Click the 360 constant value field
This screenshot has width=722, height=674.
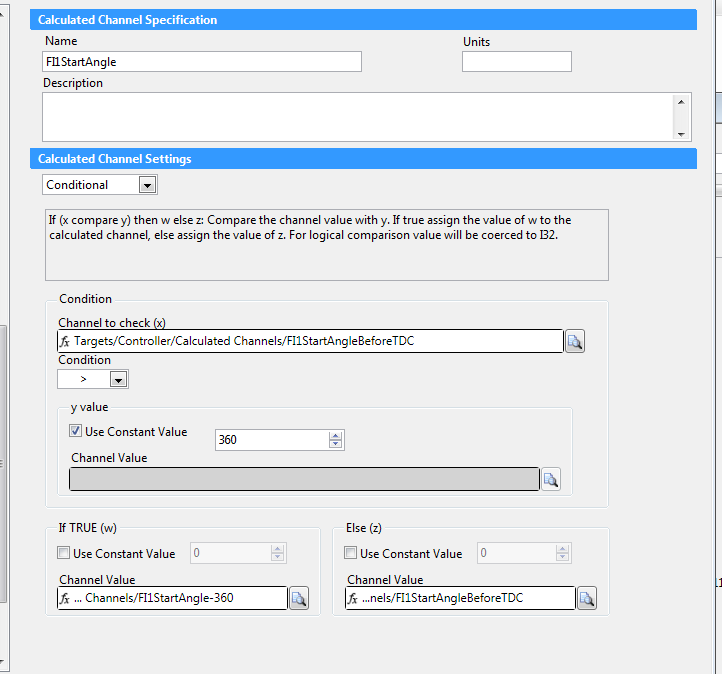click(x=270, y=440)
